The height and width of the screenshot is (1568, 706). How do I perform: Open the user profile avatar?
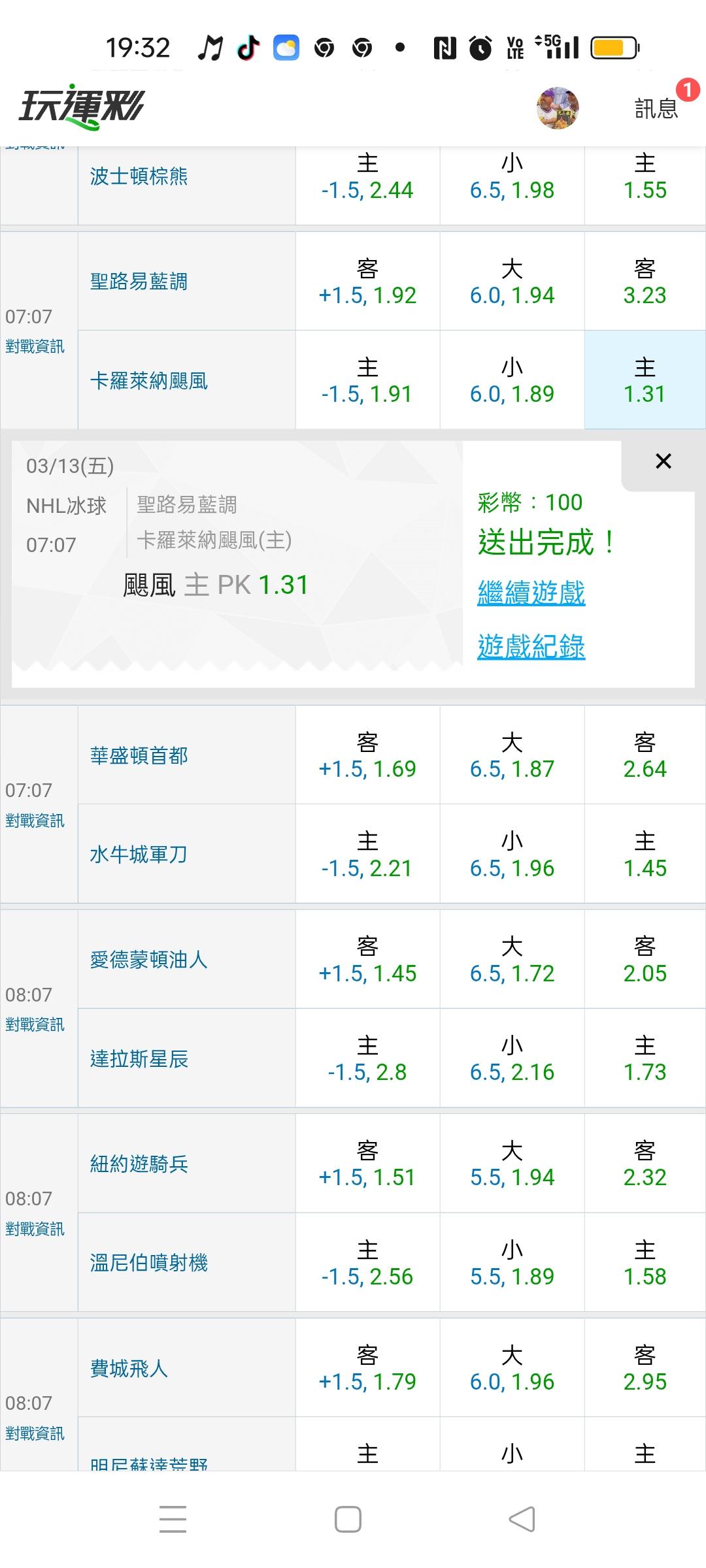pos(558,108)
